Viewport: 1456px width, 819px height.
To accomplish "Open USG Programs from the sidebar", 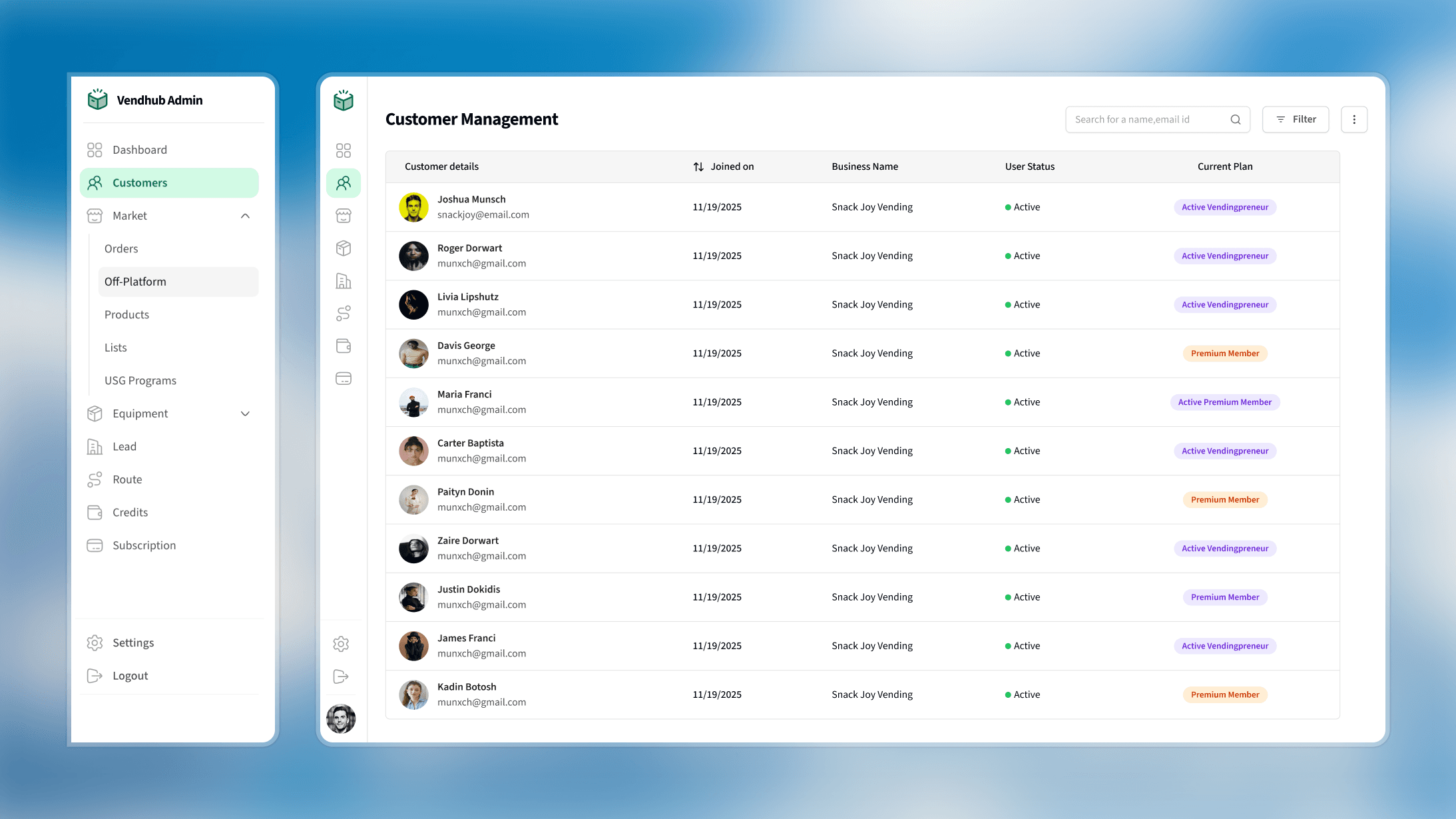I will (x=140, y=380).
